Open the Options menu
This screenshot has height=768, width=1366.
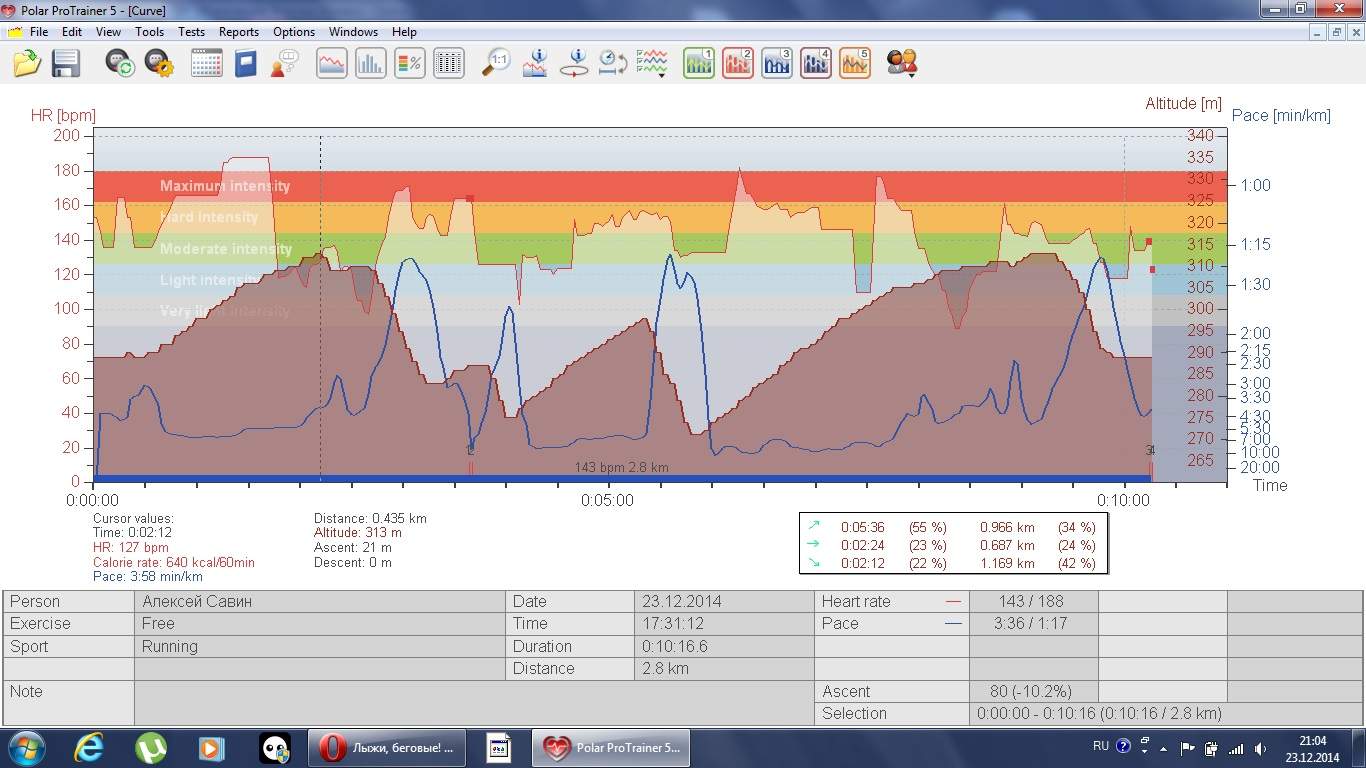294,32
